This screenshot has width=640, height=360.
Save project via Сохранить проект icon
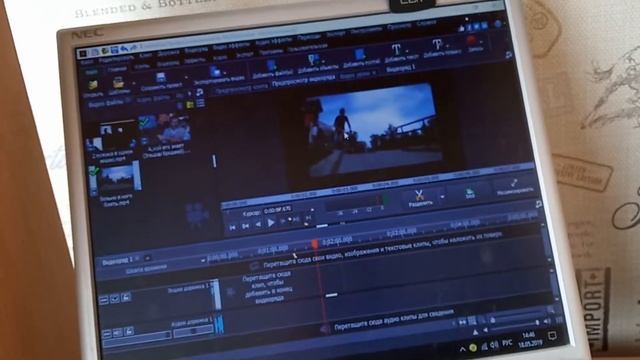click(161, 78)
